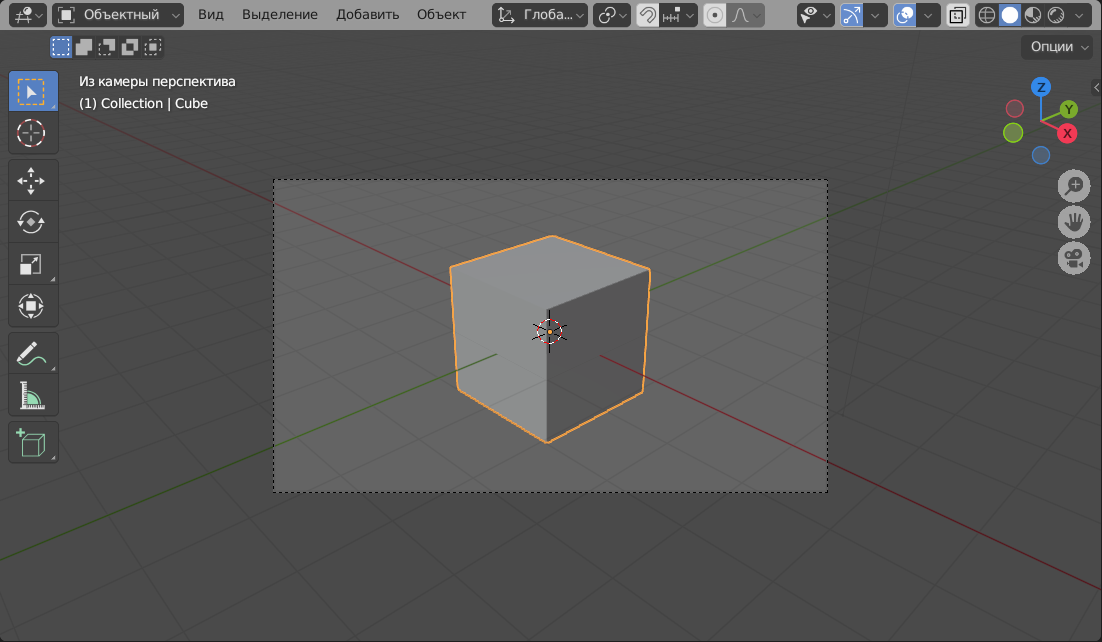The width and height of the screenshot is (1102, 642).
Task: Open the Объектный mode dropdown
Action: [x=118, y=15]
